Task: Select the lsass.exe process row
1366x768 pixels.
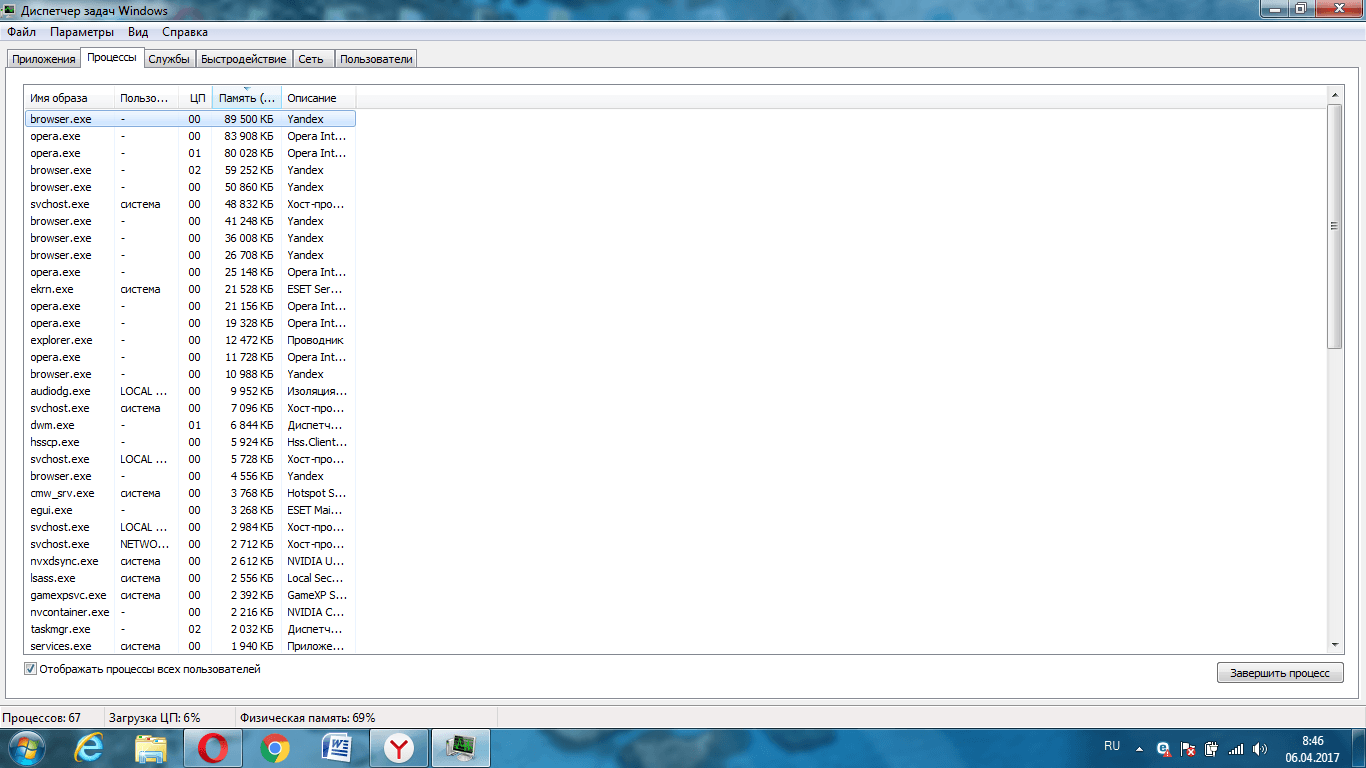Action: pyautogui.click(x=190, y=578)
